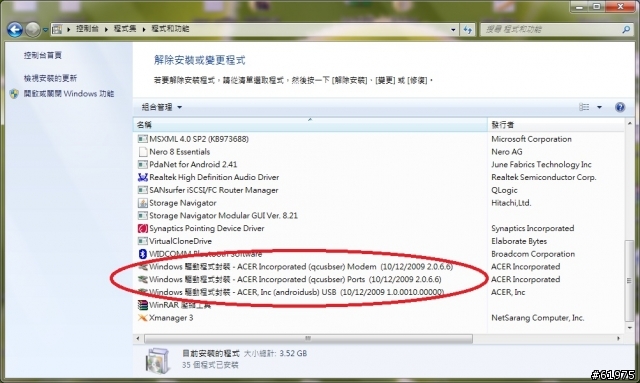The width and height of the screenshot is (640, 383).
Task: Click the VirtualCloneDrive program icon
Action: click(142, 241)
